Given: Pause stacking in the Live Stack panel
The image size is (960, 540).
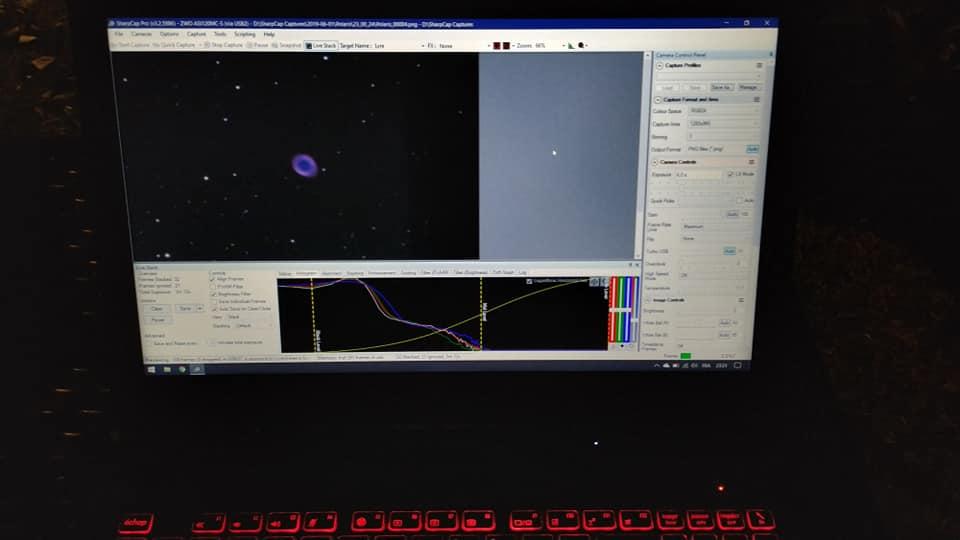Looking at the screenshot, I should point(159,320).
